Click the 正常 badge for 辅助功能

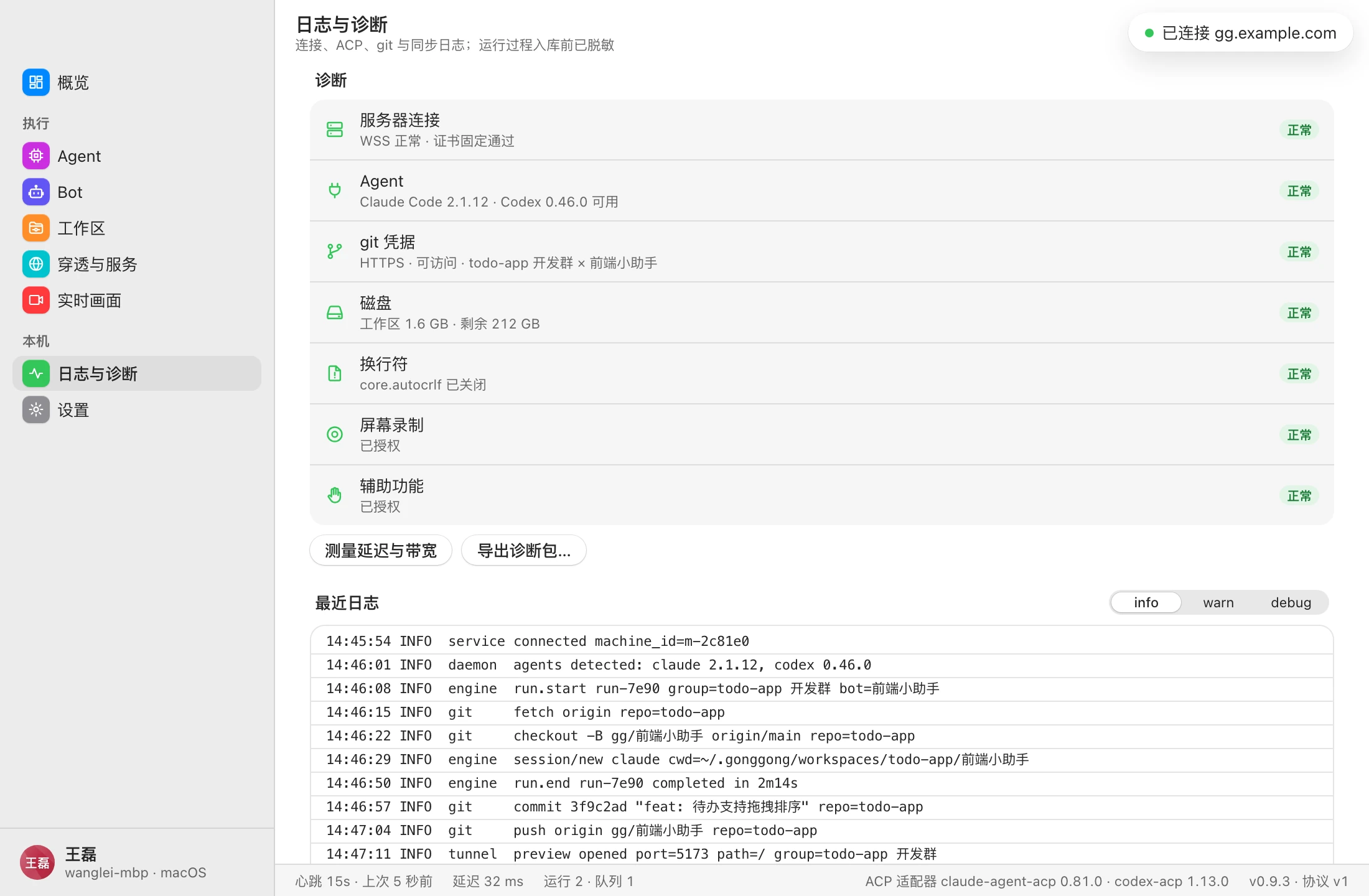[x=1299, y=495]
